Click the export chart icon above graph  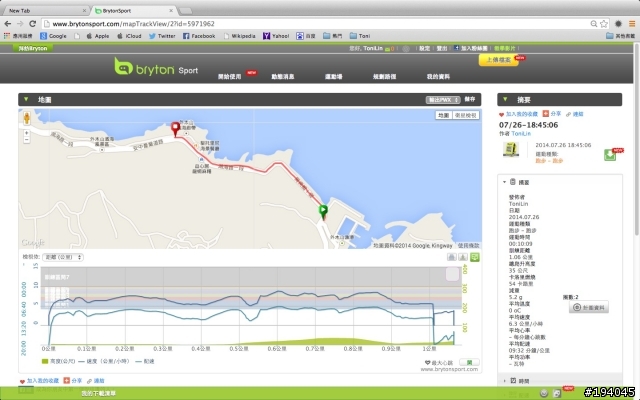click(x=463, y=257)
